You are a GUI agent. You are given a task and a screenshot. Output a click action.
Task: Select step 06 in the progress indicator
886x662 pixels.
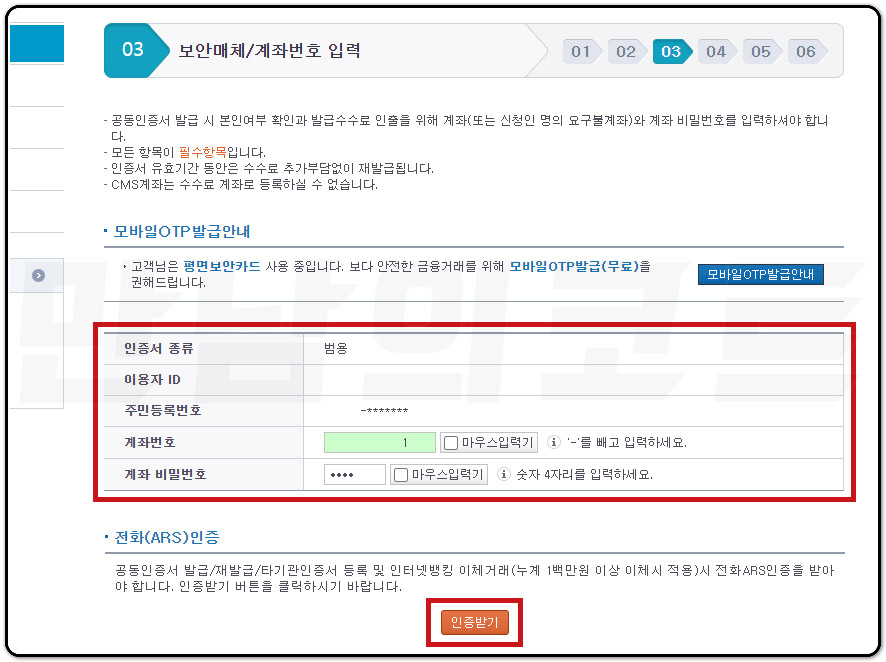pyautogui.click(x=806, y=51)
